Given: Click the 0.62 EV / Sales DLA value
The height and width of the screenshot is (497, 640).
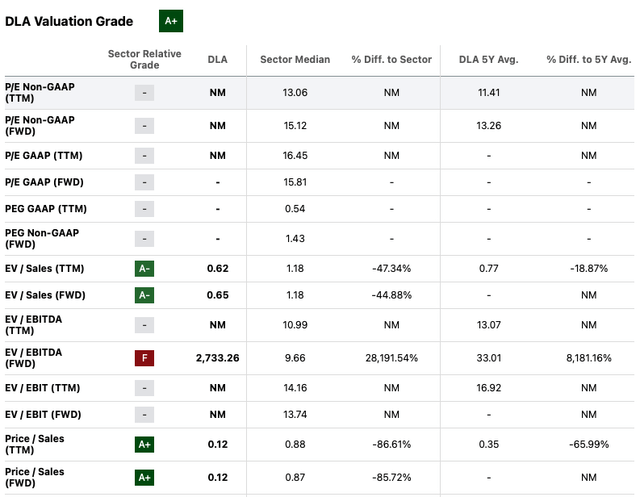Looking at the screenshot, I should click(218, 268).
